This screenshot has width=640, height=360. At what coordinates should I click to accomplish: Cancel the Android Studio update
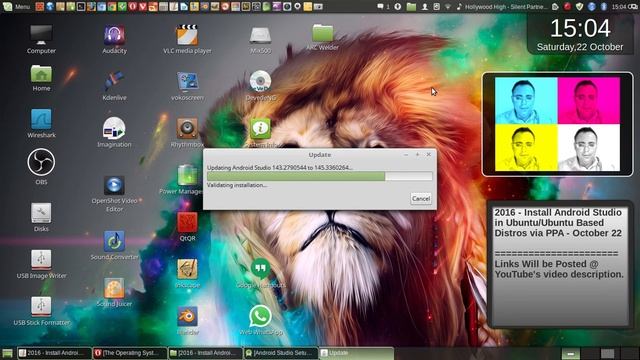click(421, 199)
